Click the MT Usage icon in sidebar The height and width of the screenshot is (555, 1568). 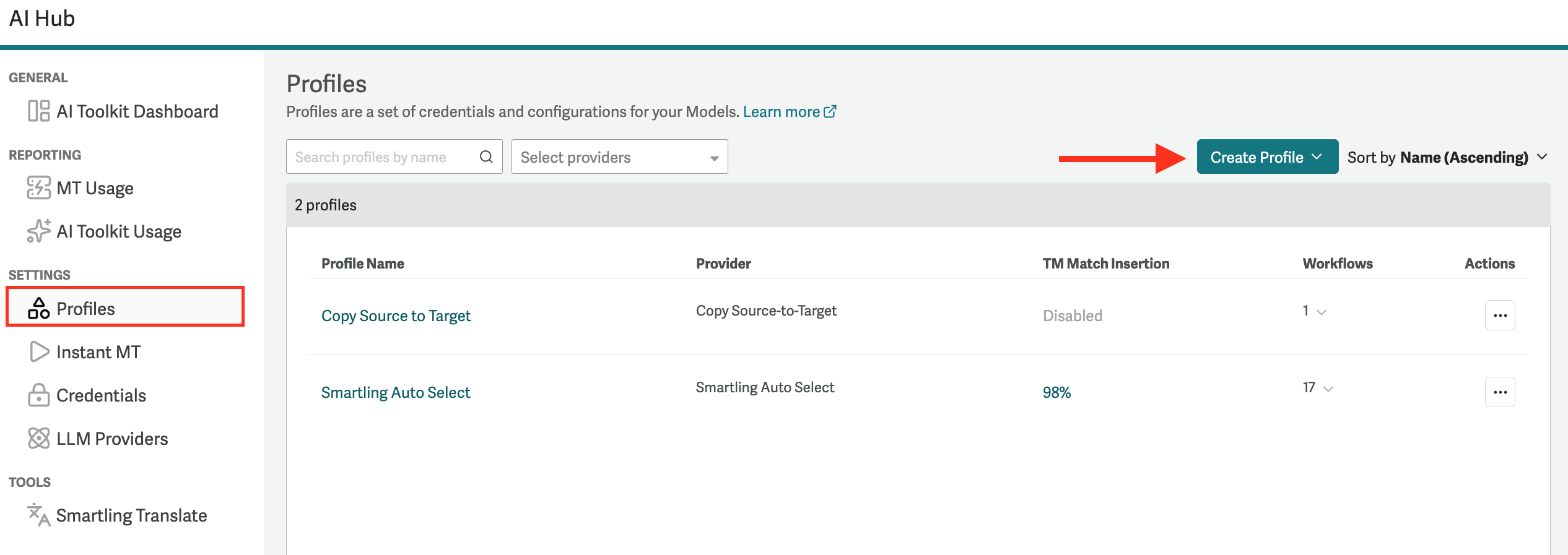pyautogui.click(x=38, y=188)
